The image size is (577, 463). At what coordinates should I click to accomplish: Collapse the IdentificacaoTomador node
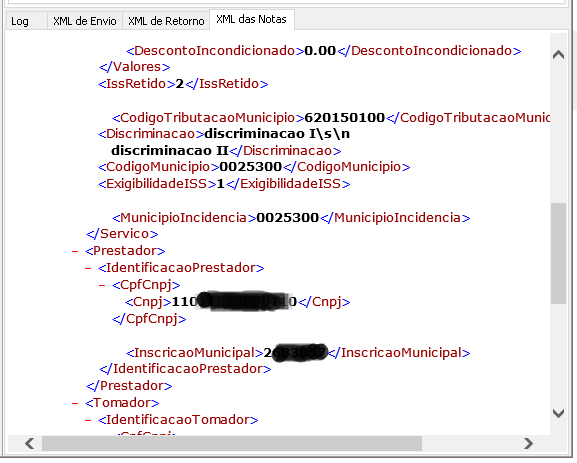point(88,420)
